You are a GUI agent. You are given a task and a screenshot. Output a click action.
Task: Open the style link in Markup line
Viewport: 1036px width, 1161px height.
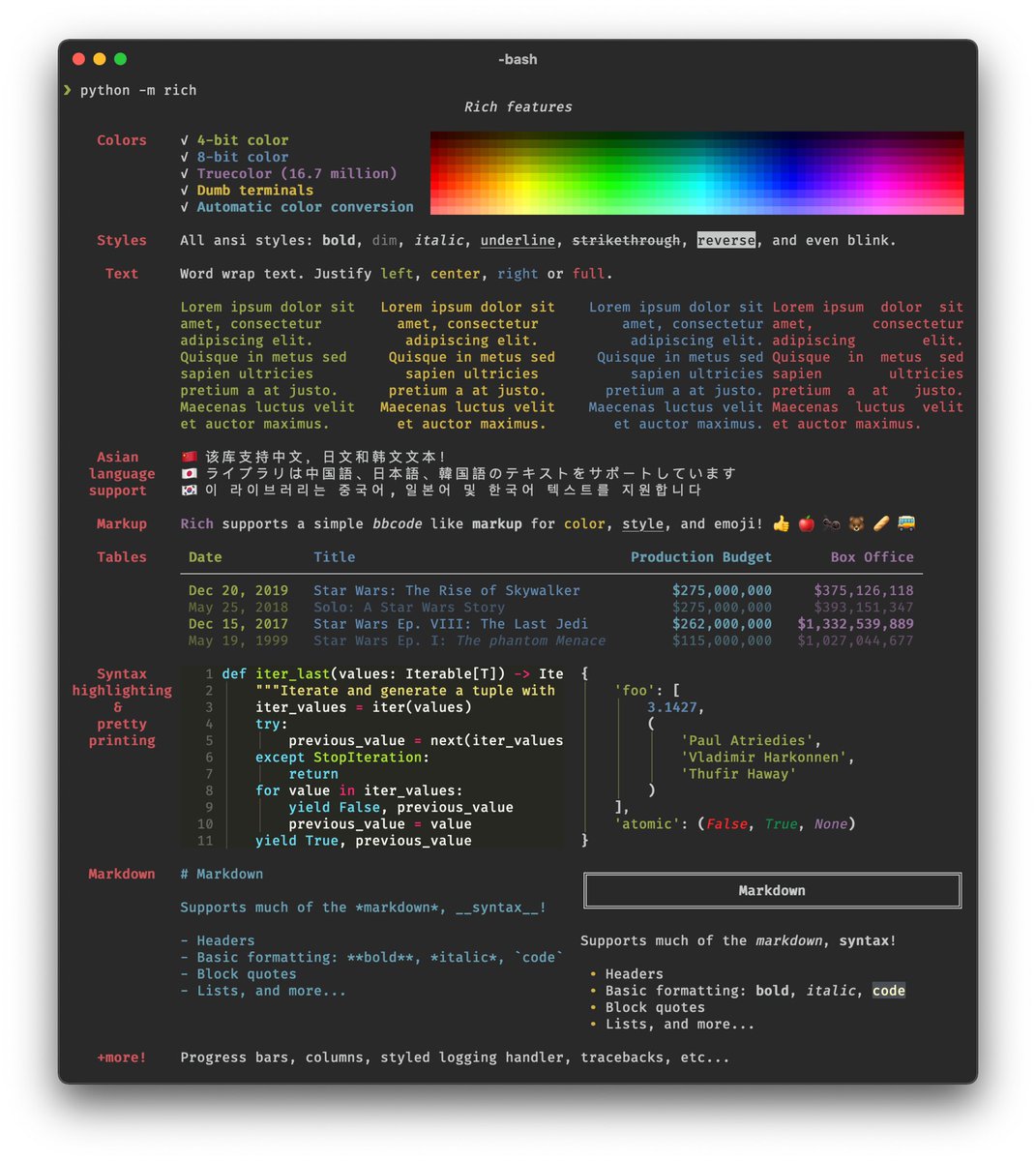[642, 523]
